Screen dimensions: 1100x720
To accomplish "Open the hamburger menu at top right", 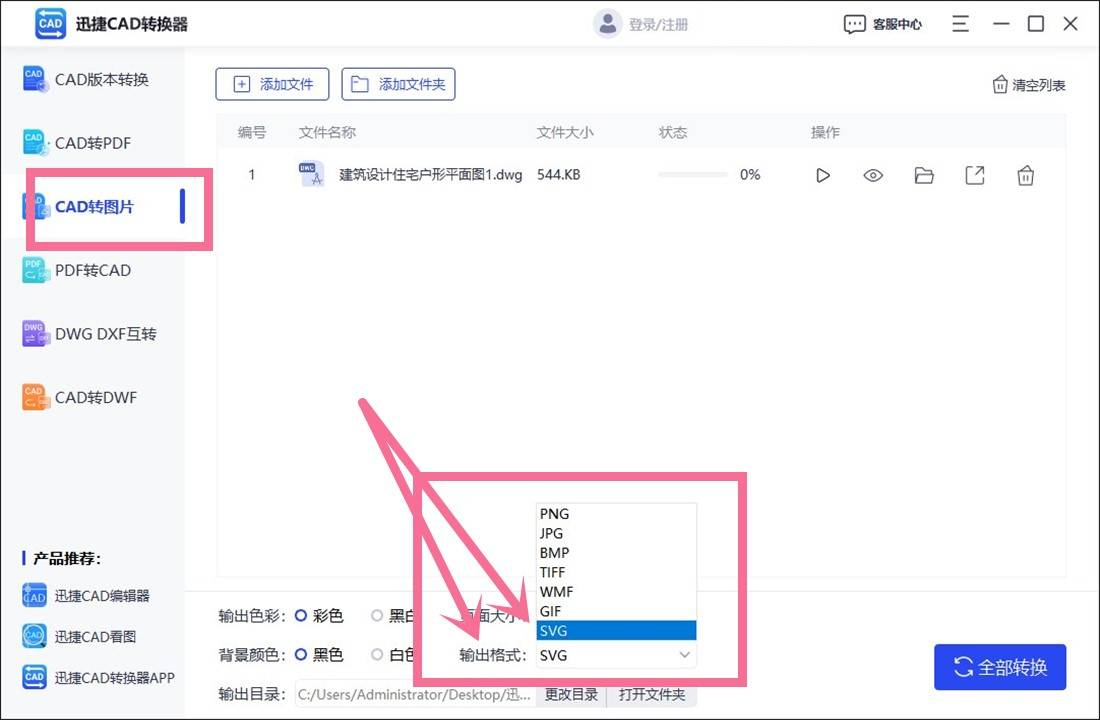I will 959,23.
